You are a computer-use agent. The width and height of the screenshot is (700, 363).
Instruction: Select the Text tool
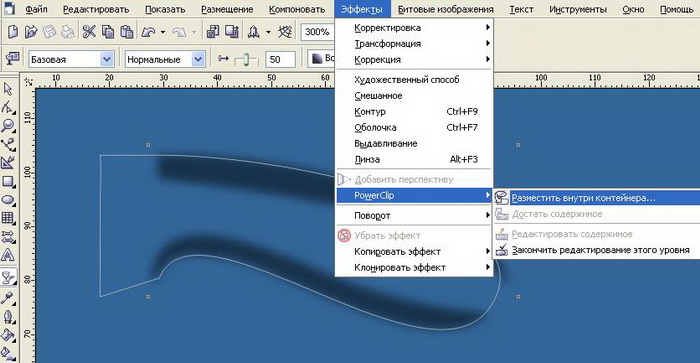click(x=8, y=255)
